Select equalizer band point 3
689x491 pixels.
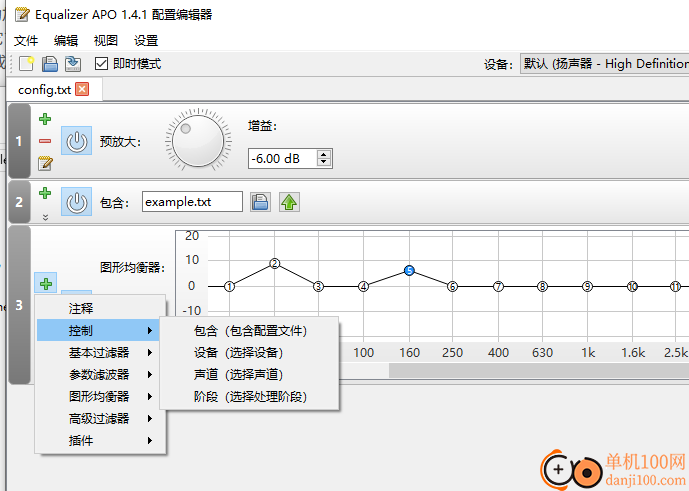319,287
